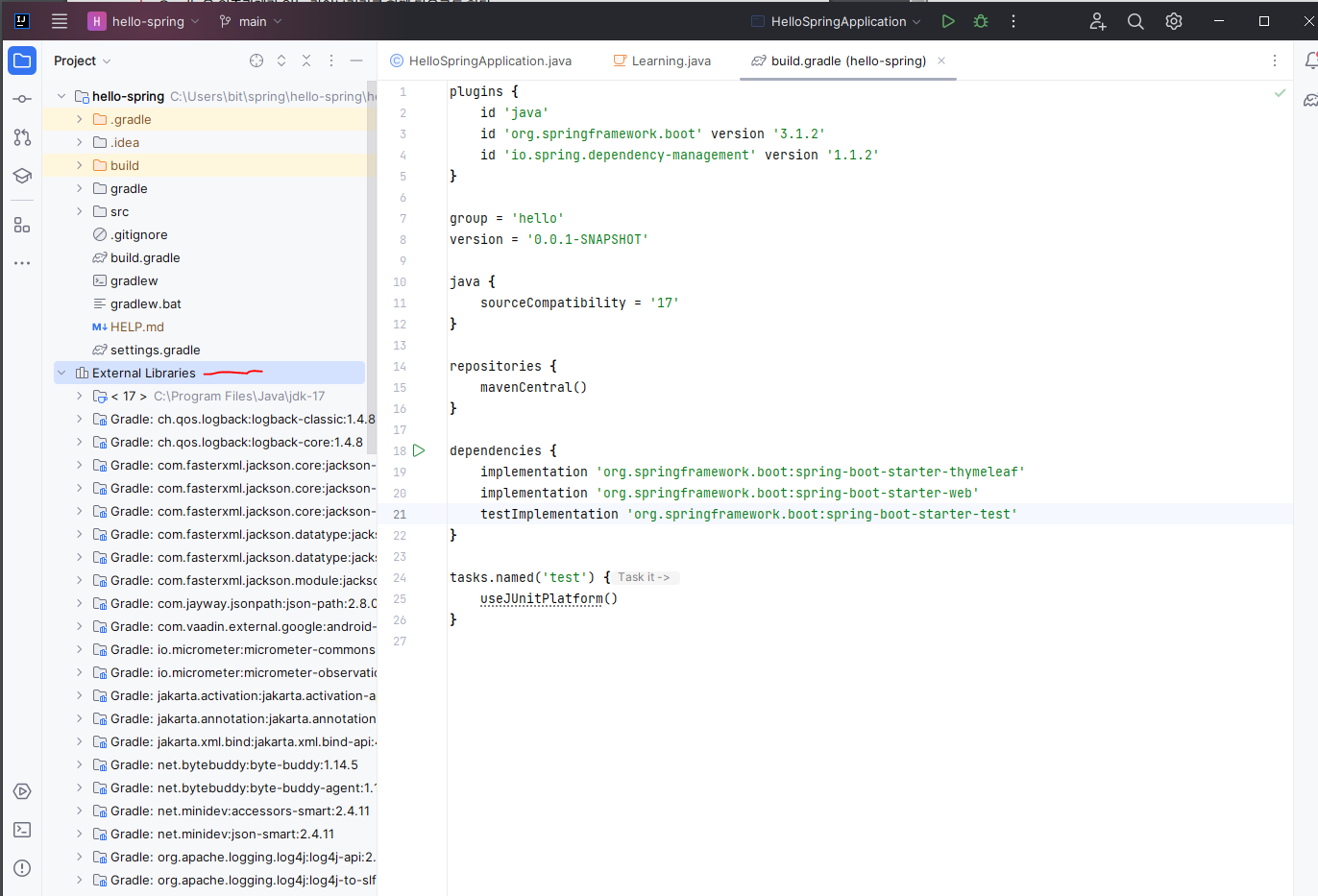Switch to HelloSpringApplication.java tab
1318x896 pixels.
(x=480, y=61)
